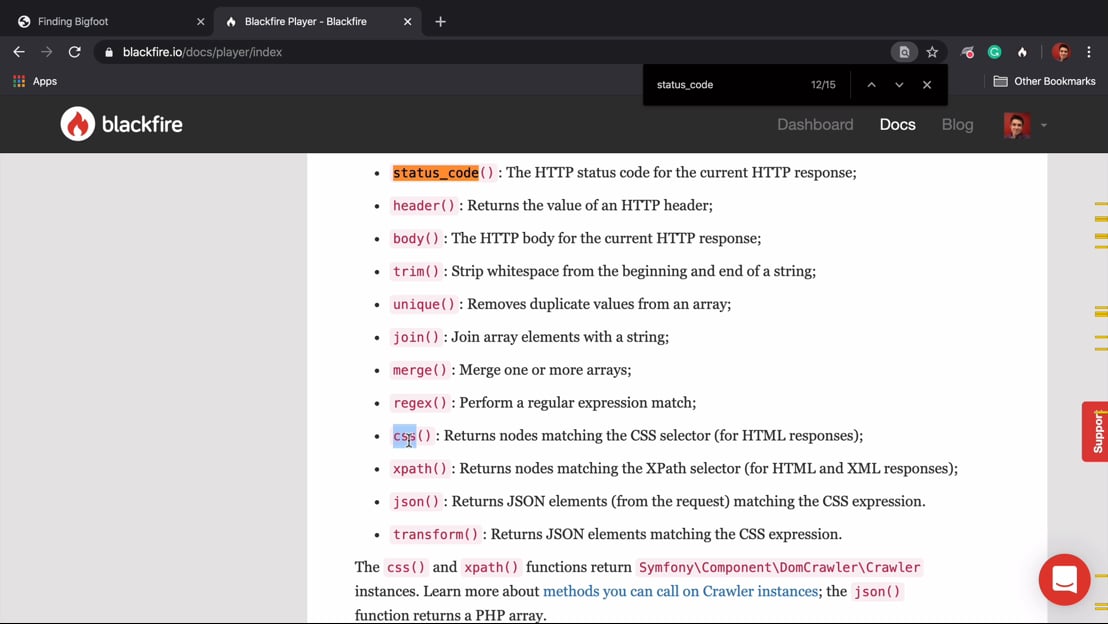Open the Other Bookmarks folder

(x=1044, y=81)
